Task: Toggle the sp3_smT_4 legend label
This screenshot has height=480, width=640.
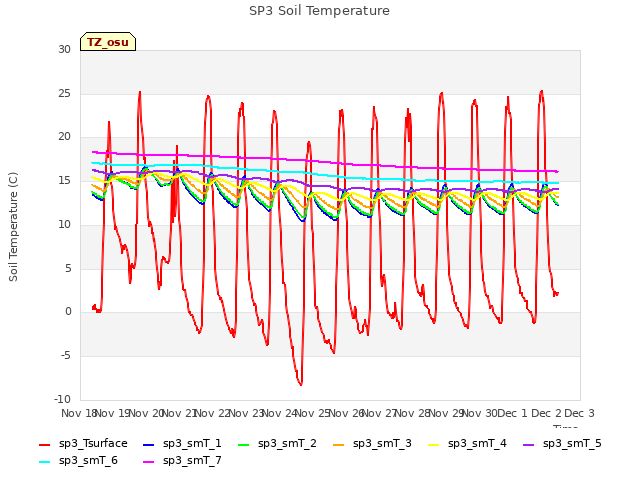Action: (x=477, y=444)
